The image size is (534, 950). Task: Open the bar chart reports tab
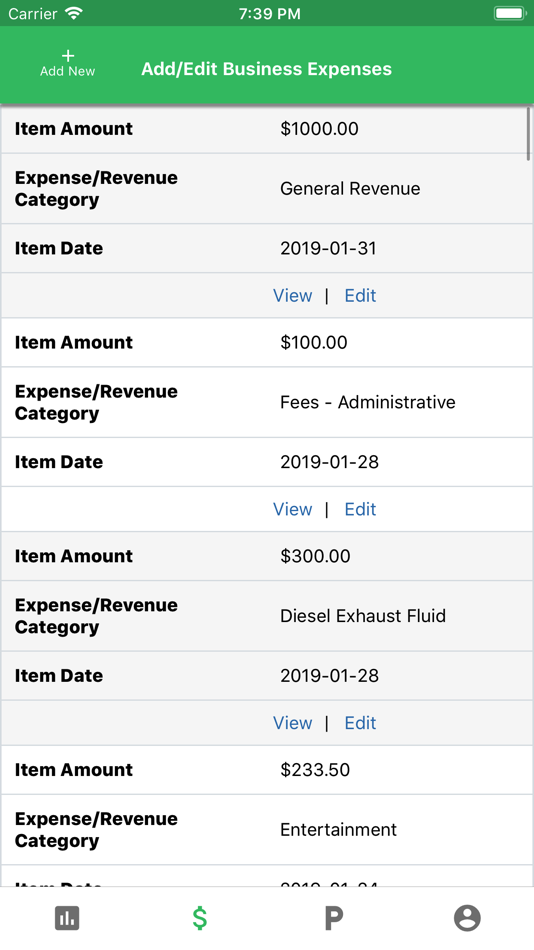tap(67, 918)
